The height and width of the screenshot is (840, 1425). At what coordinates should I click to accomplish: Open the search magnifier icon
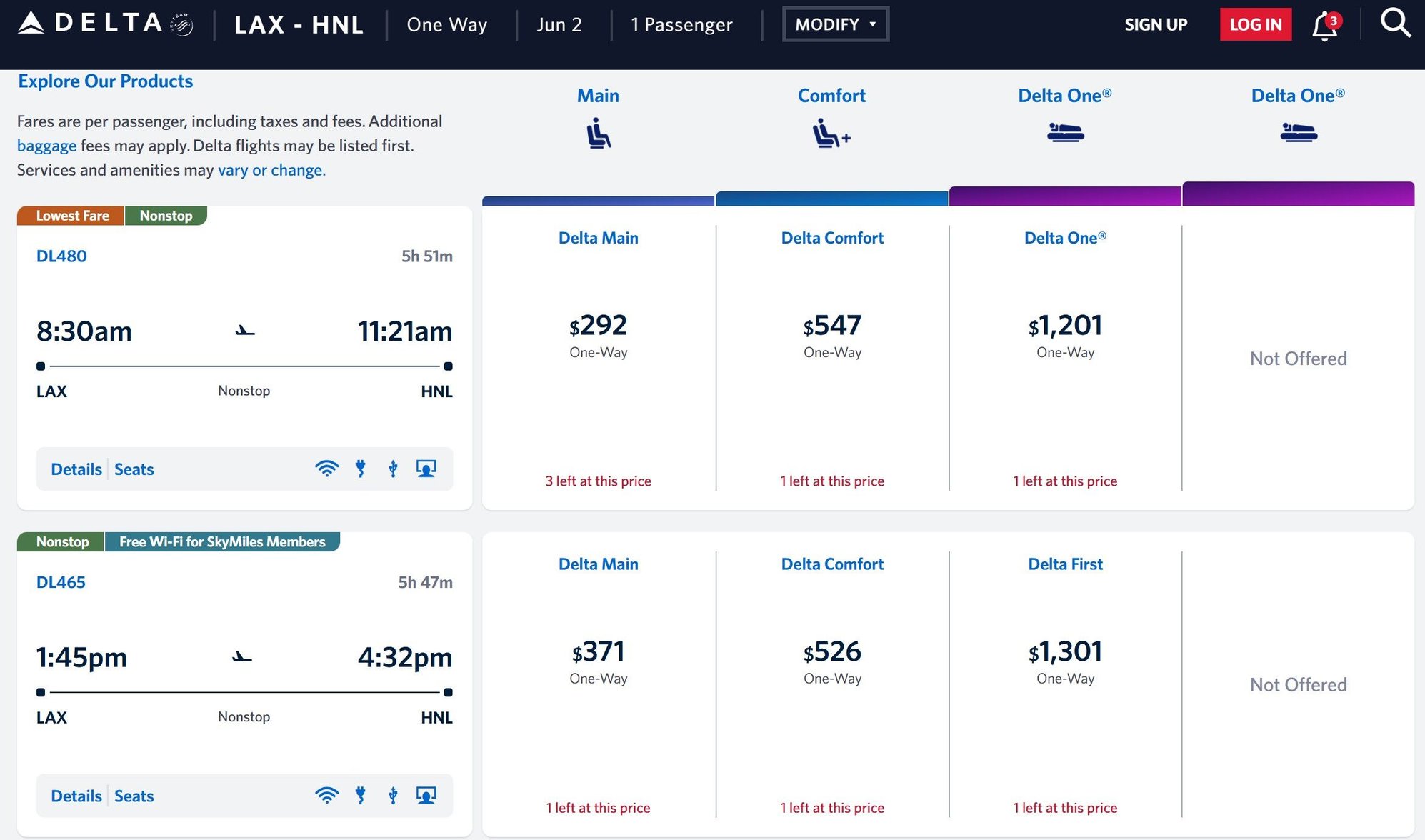[x=1394, y=24]
